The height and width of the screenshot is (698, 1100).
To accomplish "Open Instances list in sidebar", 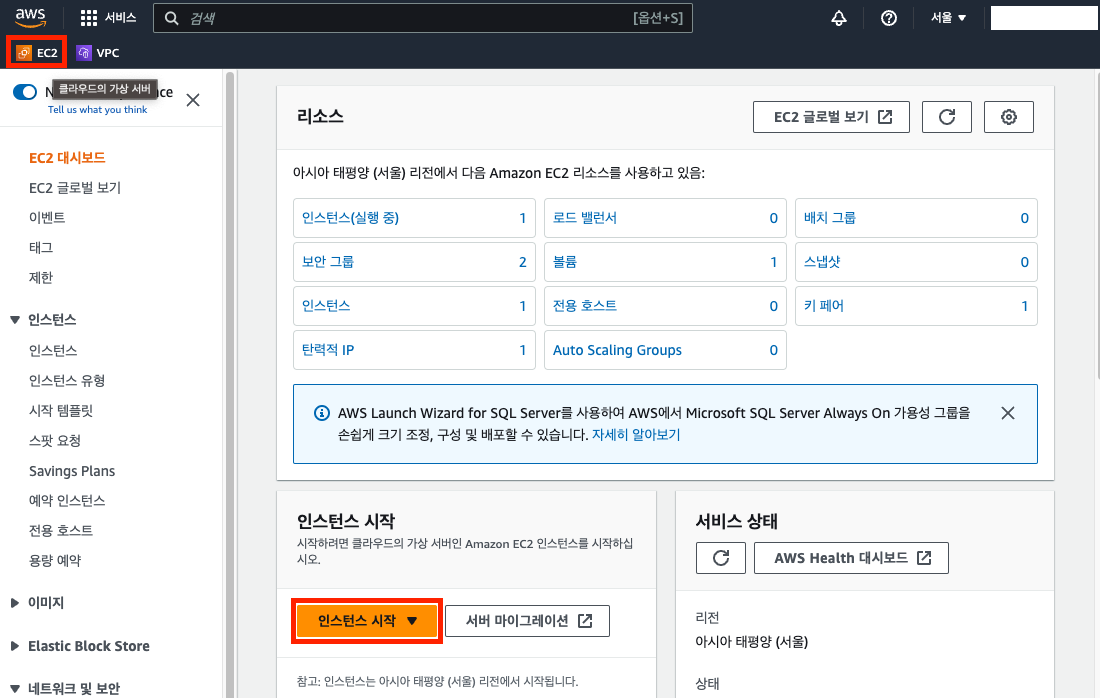I will click(53, 351).
